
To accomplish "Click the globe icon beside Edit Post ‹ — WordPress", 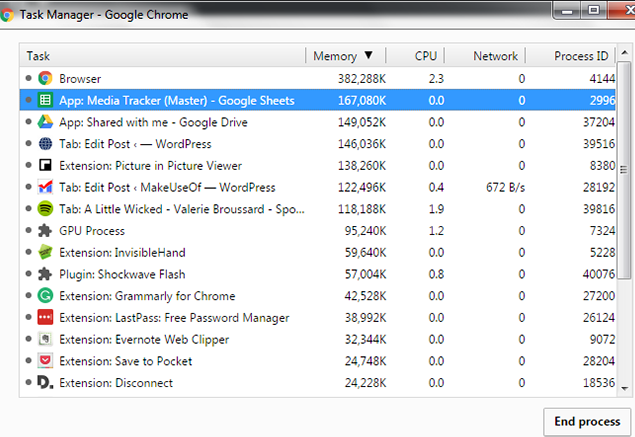I will [x=45, y=143].
